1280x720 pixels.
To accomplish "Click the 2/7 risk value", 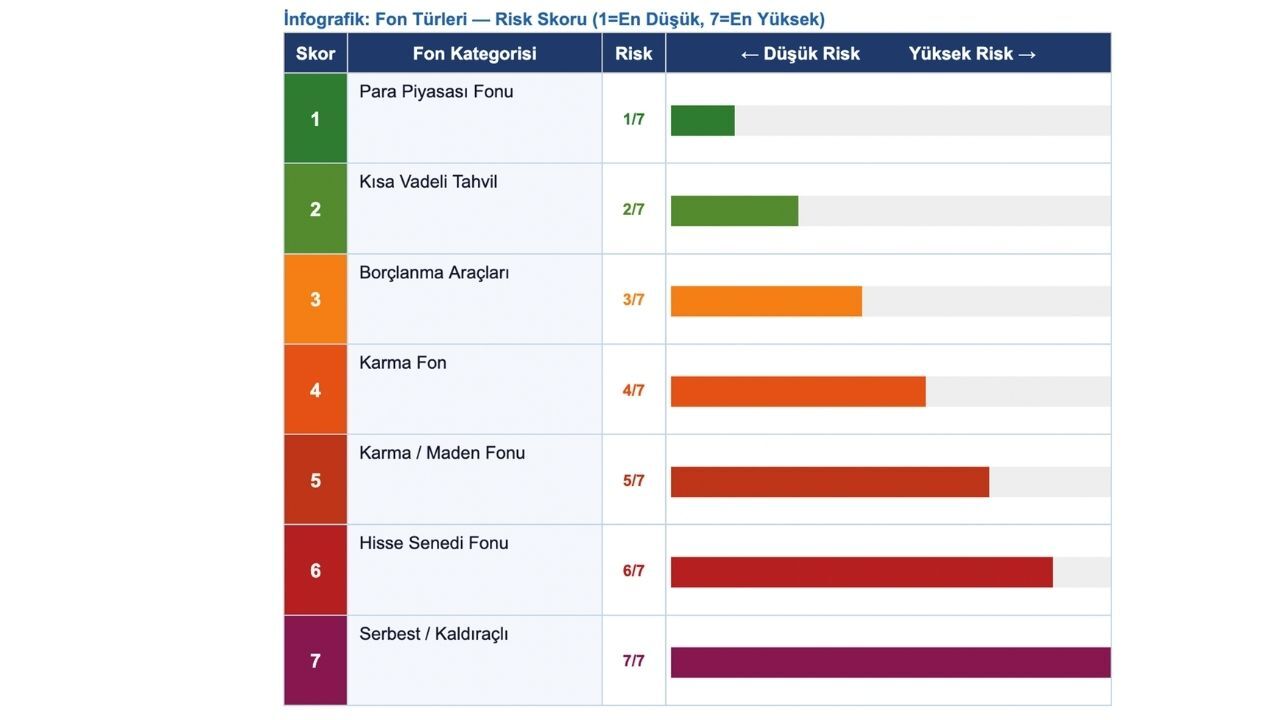I will pos(633,210).
